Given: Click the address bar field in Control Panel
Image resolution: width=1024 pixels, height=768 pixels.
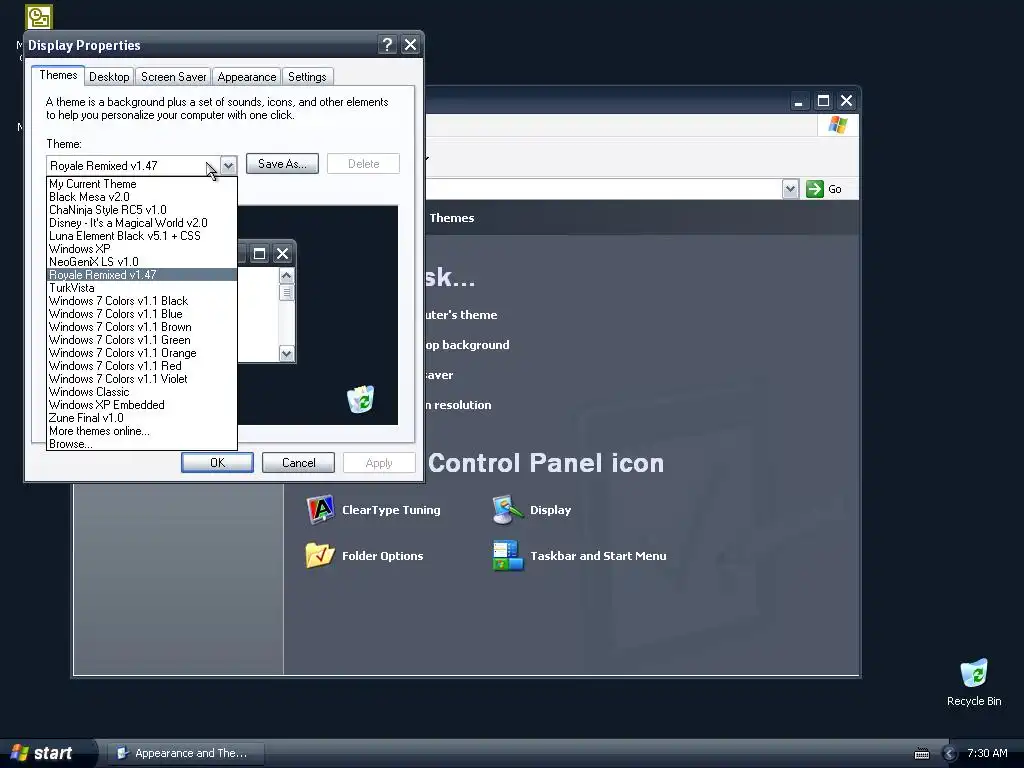Looking at the screenshot, I should 603,189.
